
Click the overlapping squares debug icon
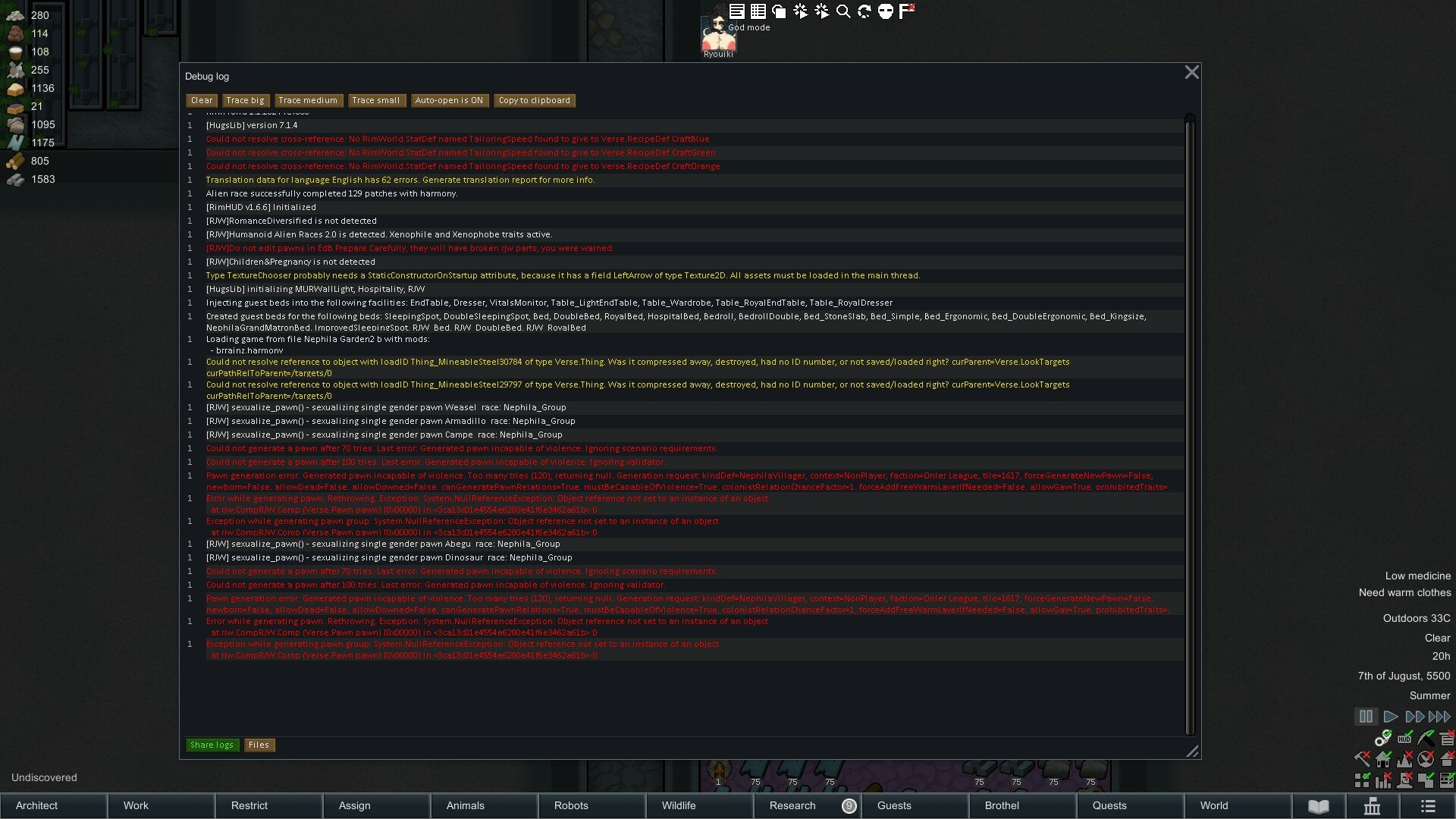pyautogui.click(x=779, y=11)
